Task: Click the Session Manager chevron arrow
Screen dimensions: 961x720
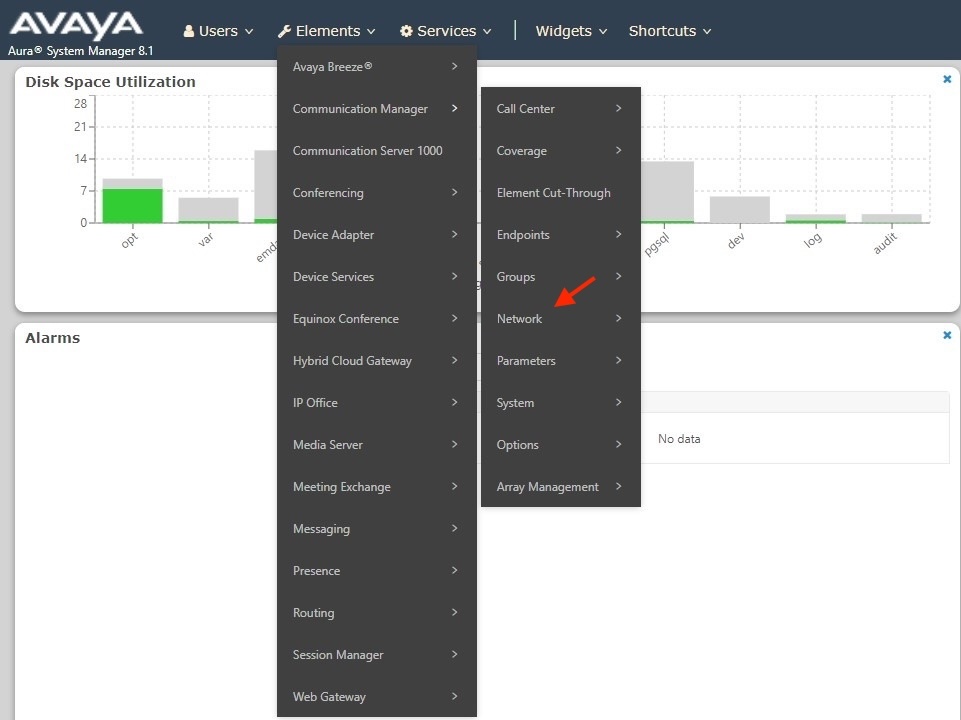Action: coord(454,654)
